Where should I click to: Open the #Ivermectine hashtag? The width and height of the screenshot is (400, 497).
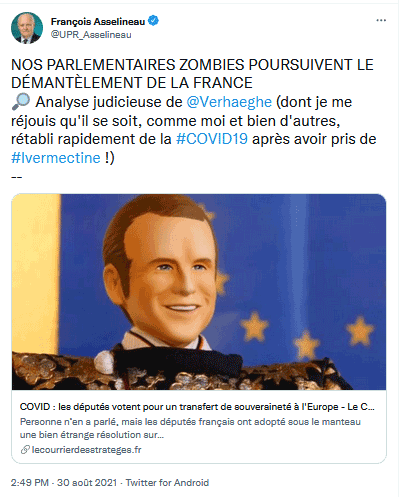(56, 158)
